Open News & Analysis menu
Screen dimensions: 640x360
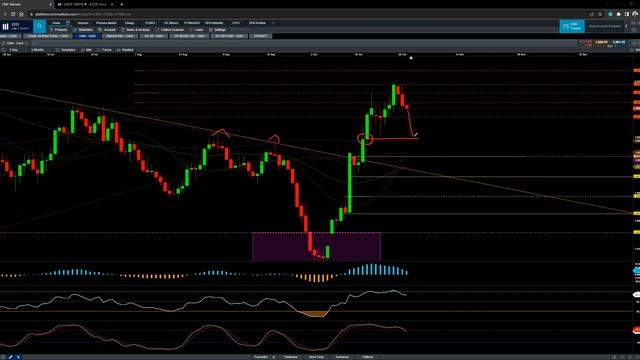(x=136, y=30)
